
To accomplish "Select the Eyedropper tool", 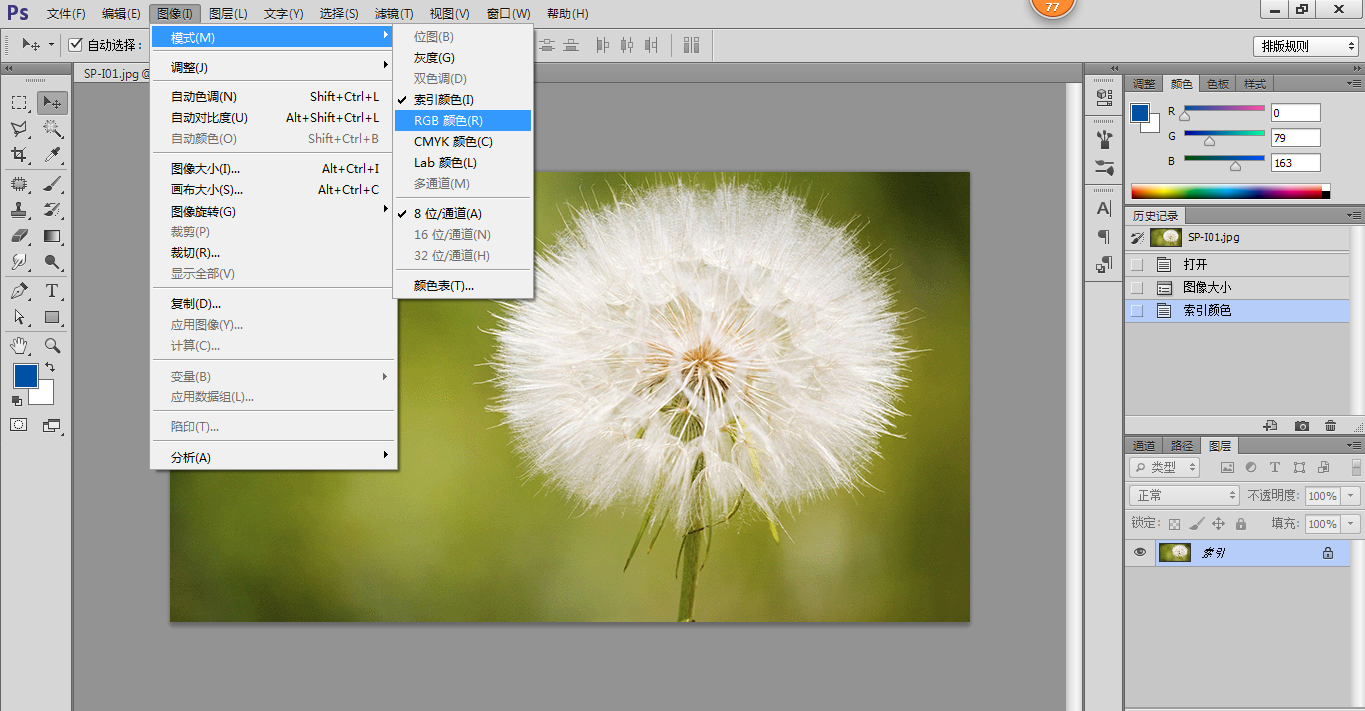I will click(52, 155).
